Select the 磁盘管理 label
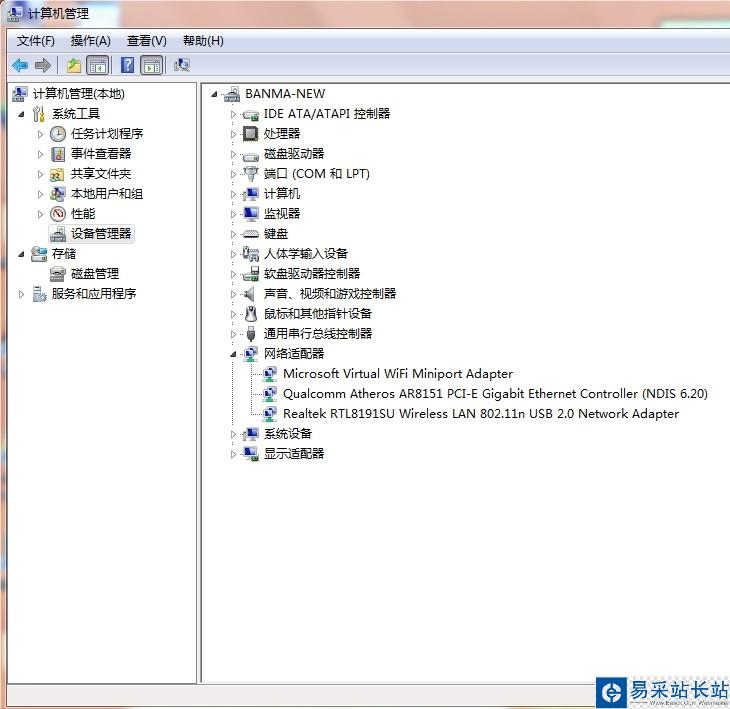The height and width of the screenshot is (709, 730). [x=95, y=274]
